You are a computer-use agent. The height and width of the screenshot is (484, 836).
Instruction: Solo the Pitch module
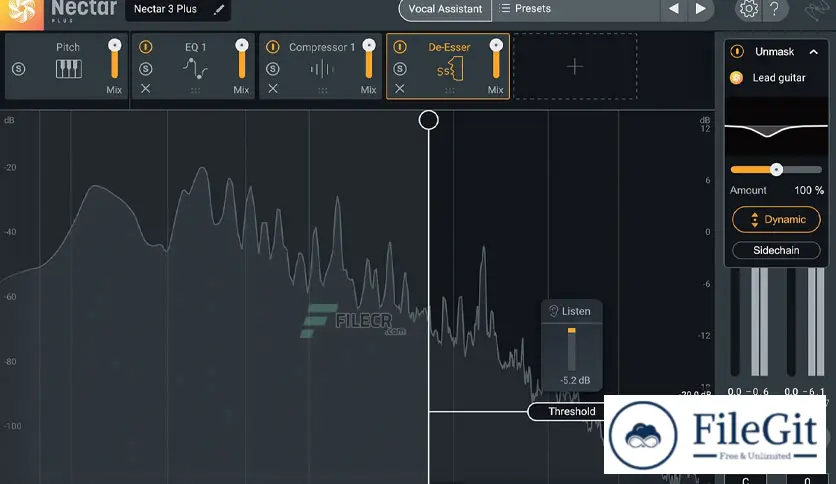pos(19,69)
